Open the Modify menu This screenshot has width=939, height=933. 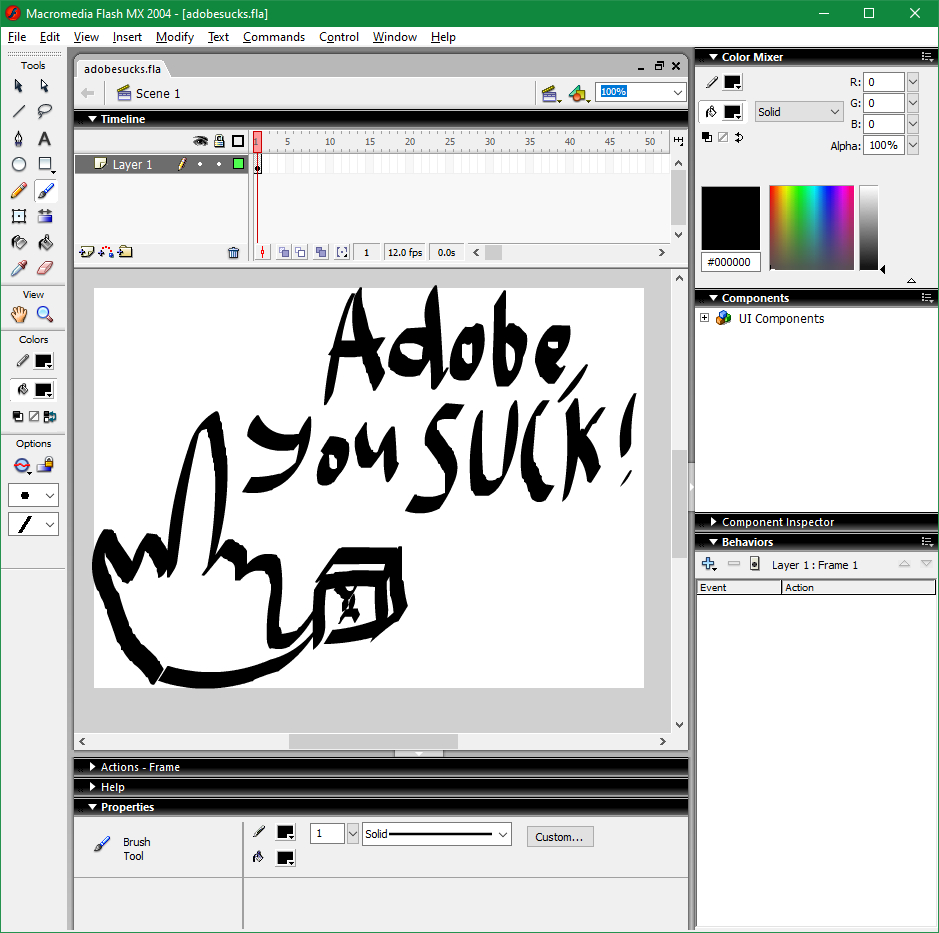(174, 37)
